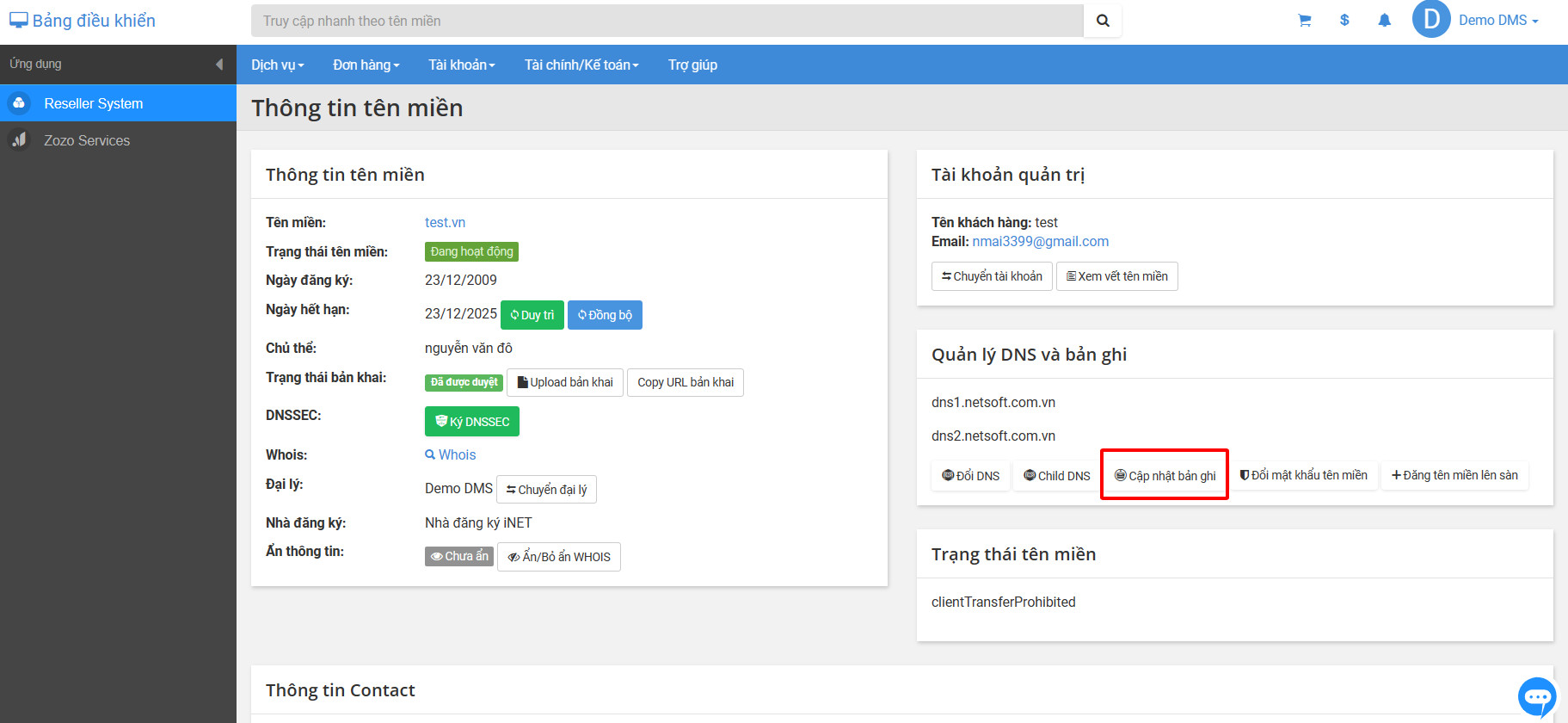Click the Bảng điều khiển title link
The height and width of the screenshot is (723, 1568).
coord(94,21)
